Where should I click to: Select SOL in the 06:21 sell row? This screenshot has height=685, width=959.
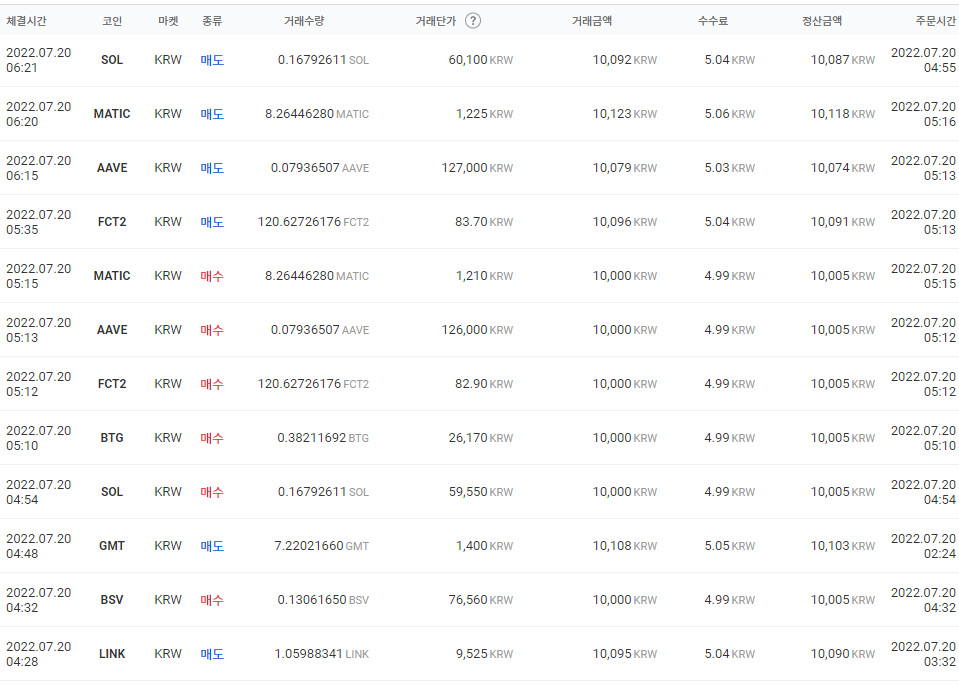tap(112, 60)
